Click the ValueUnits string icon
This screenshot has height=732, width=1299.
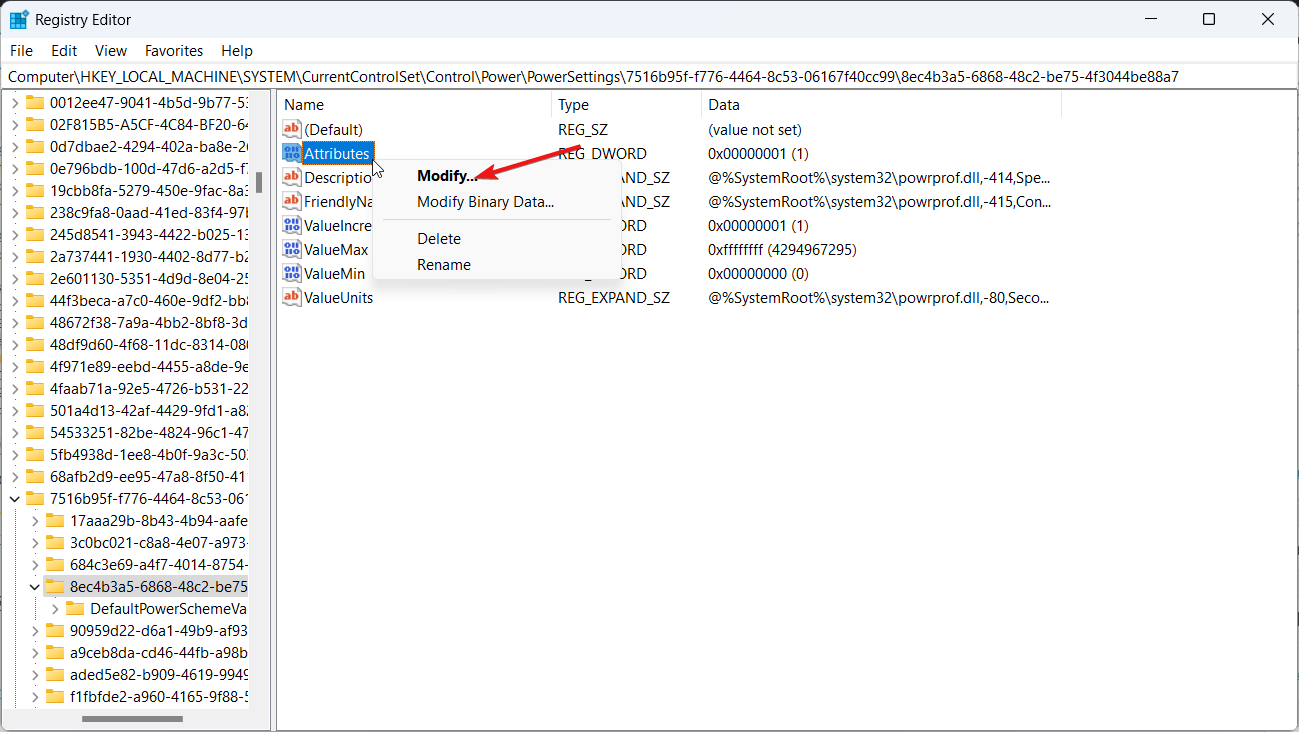(292, 297)
